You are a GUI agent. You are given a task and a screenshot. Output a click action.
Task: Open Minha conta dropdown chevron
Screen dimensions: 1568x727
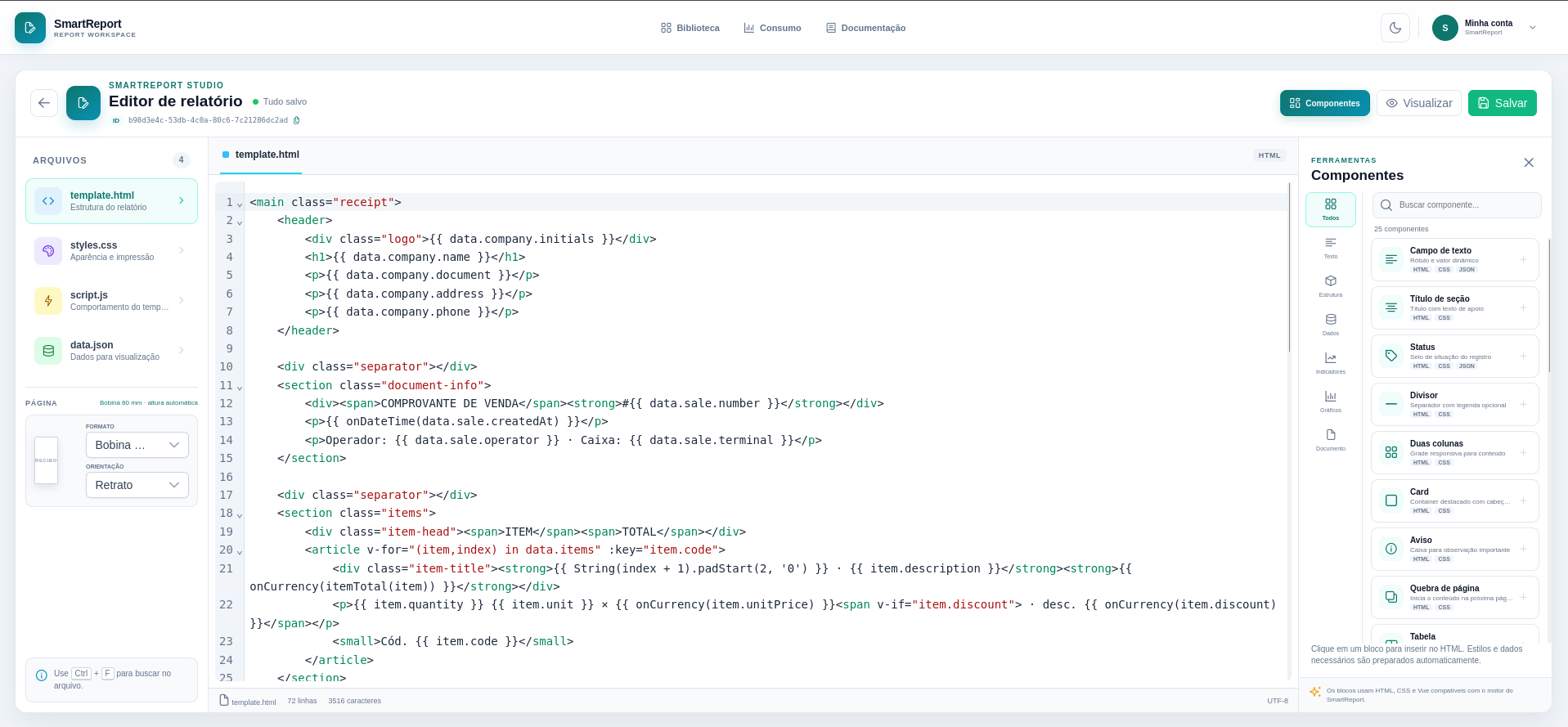click(1533, 28)
